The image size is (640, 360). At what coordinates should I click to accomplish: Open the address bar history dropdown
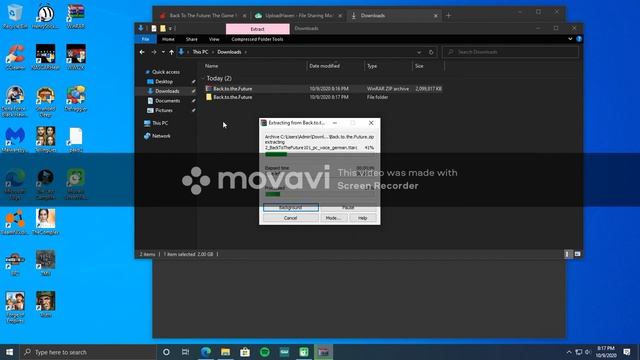pos(419,52)
